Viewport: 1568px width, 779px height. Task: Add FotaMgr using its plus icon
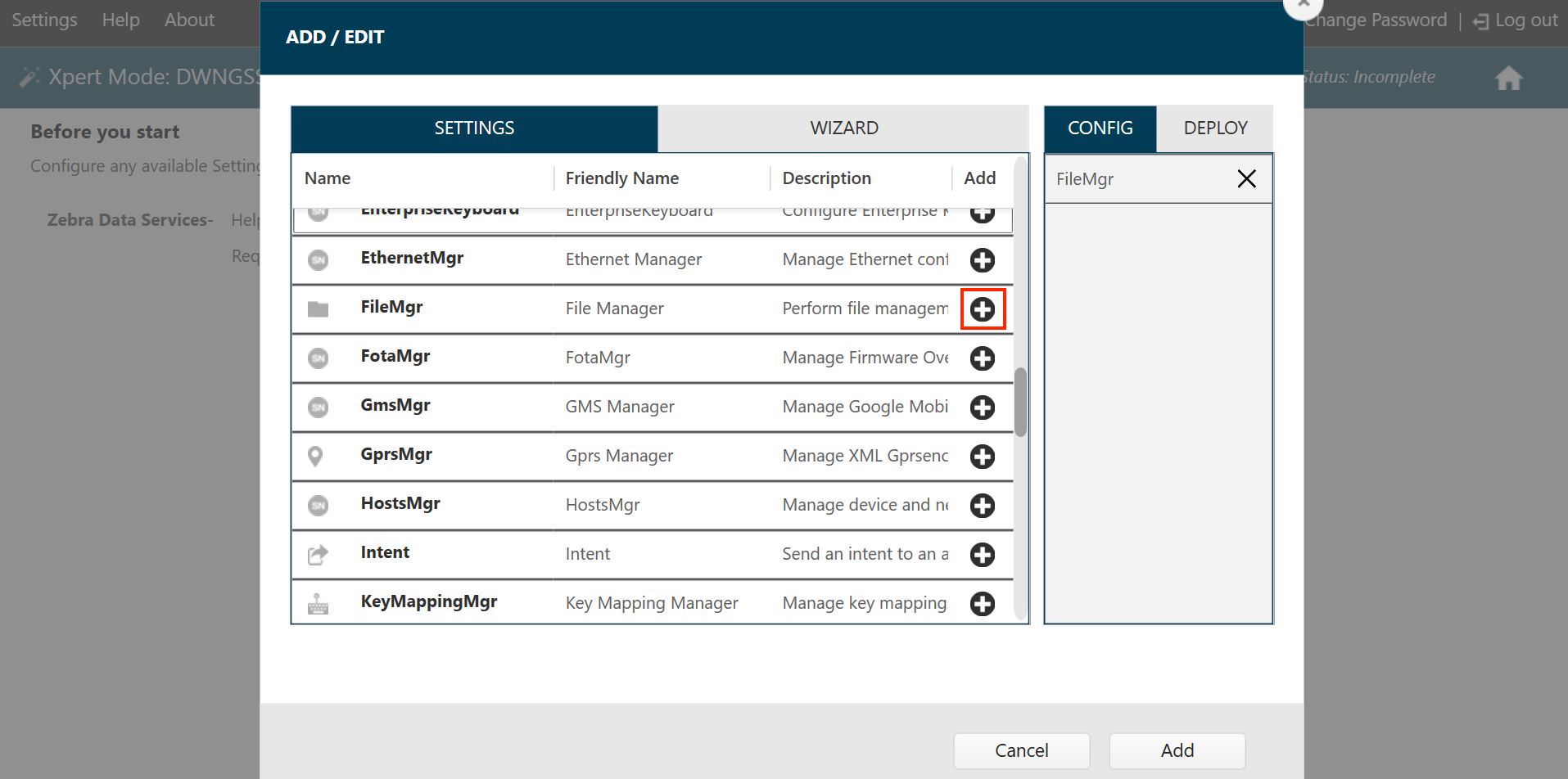(982, 358)
